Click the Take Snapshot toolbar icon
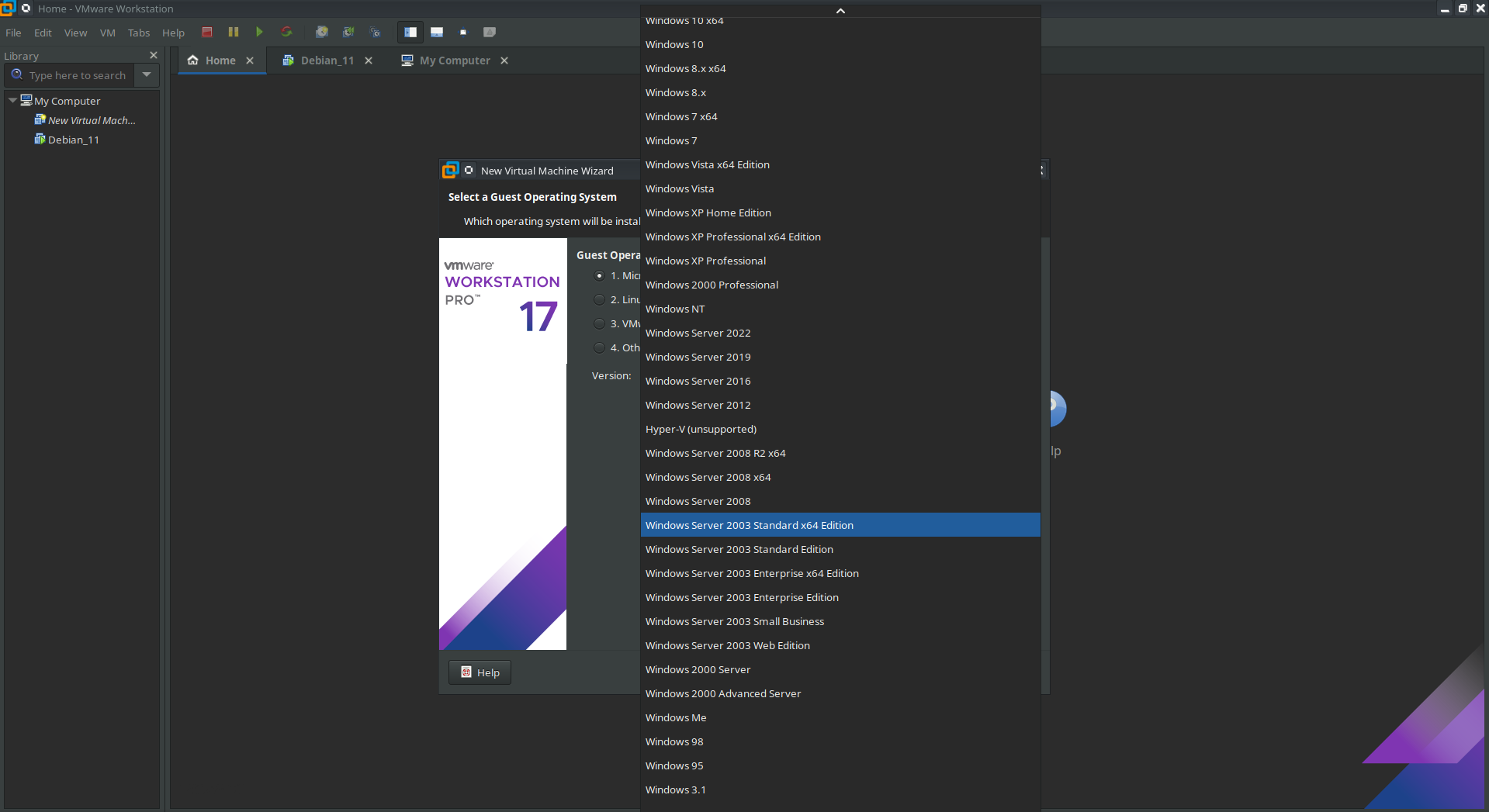The height and width of the screenshot is (812, 1489). coord(321,32)
